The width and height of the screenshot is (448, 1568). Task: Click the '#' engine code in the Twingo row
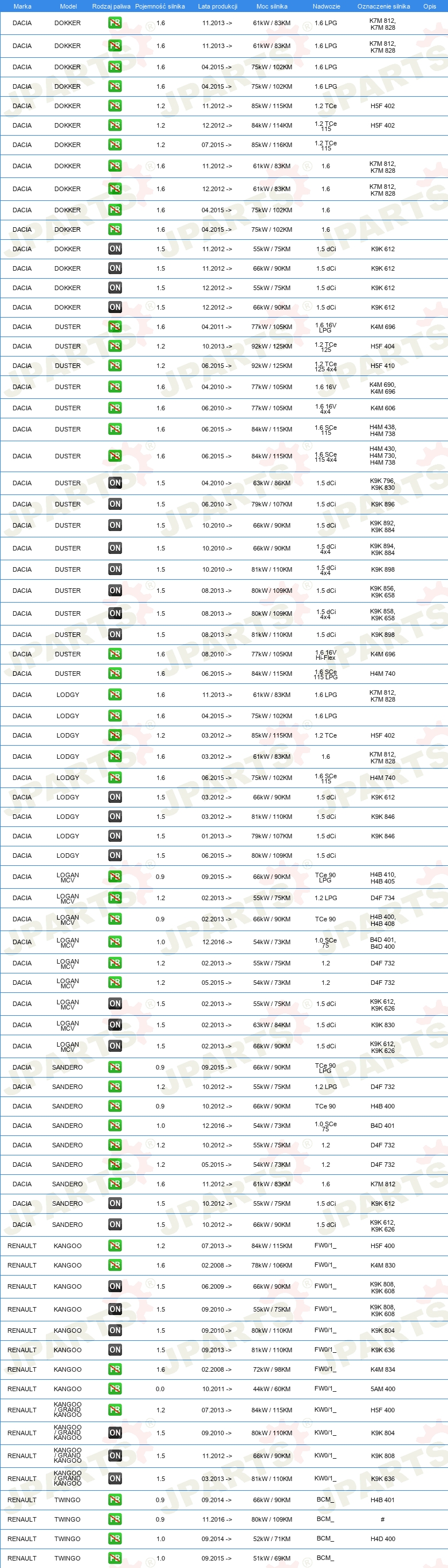383,1519
